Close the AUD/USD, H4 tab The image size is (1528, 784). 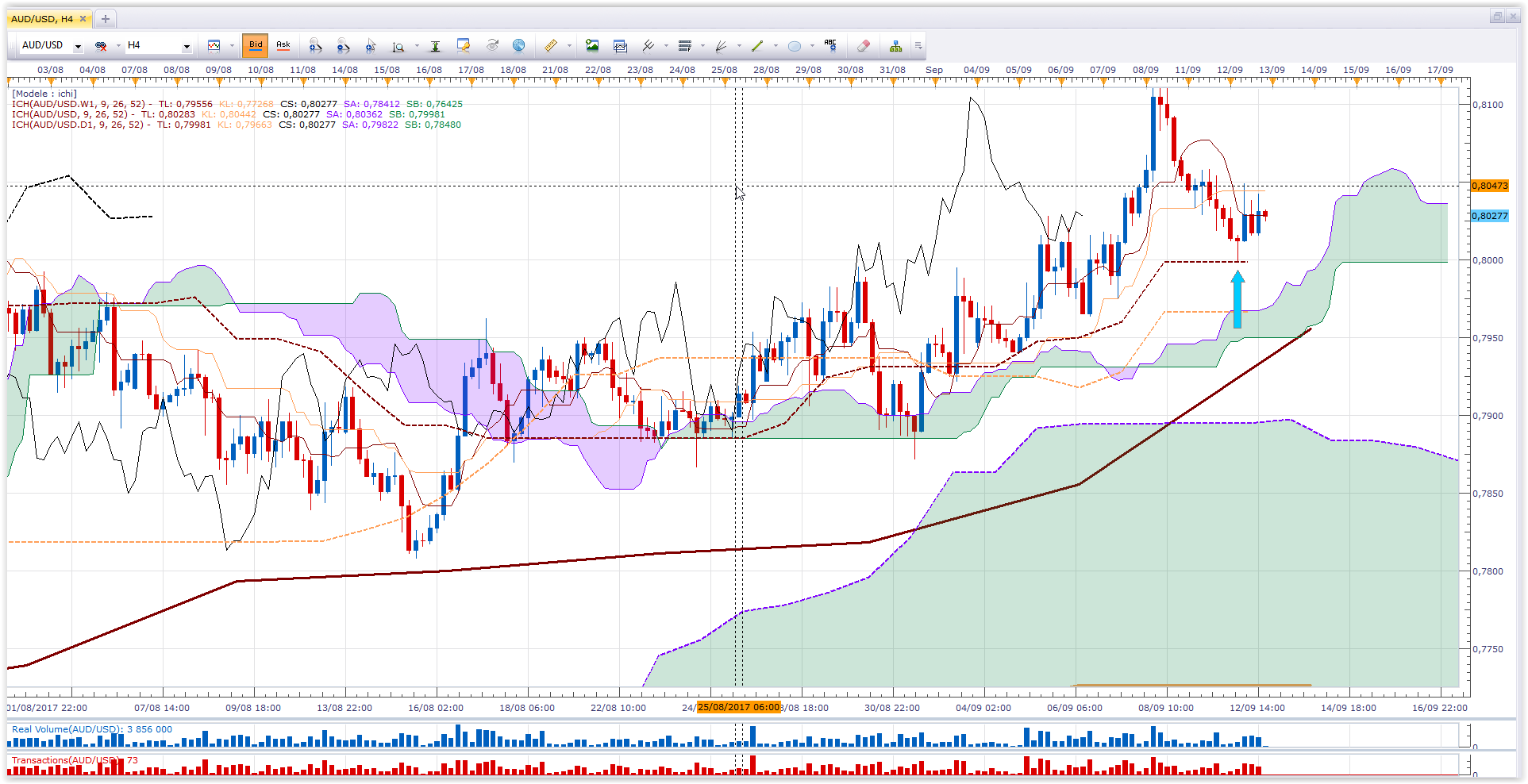pos(83,19)
